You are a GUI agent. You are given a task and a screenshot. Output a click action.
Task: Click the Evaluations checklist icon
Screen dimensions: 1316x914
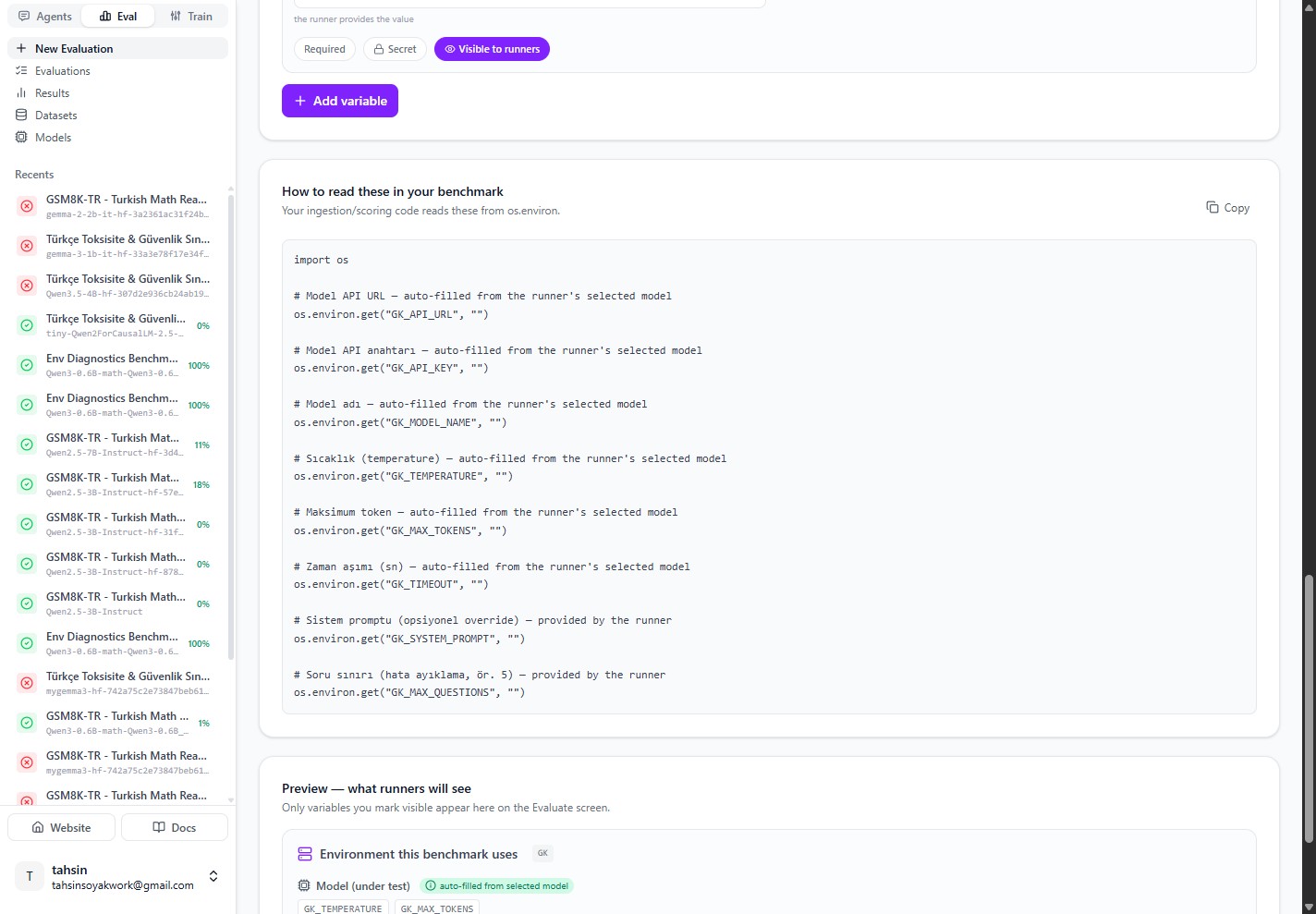pos(21,71)
